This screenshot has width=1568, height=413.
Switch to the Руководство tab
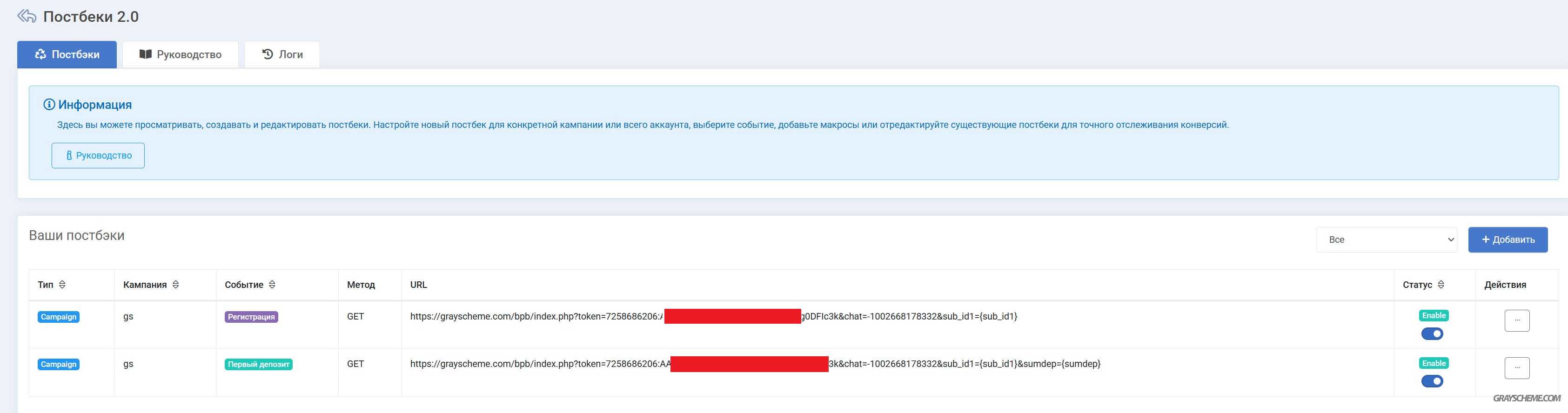[180, 55]
